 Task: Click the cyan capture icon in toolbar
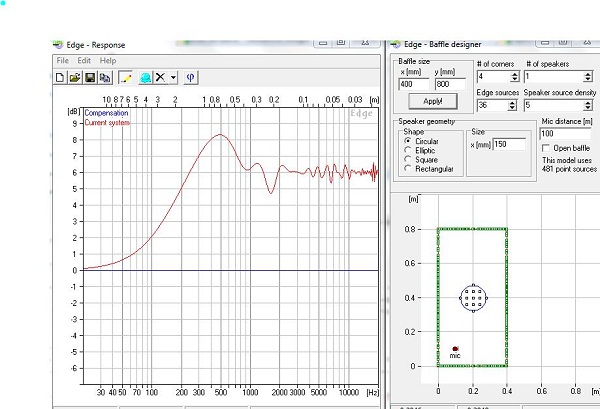(146, 78)
